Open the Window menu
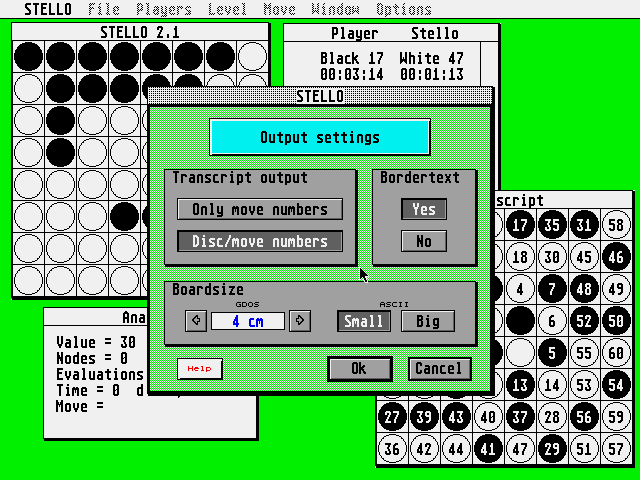The image size is (640, 480). 335,9
